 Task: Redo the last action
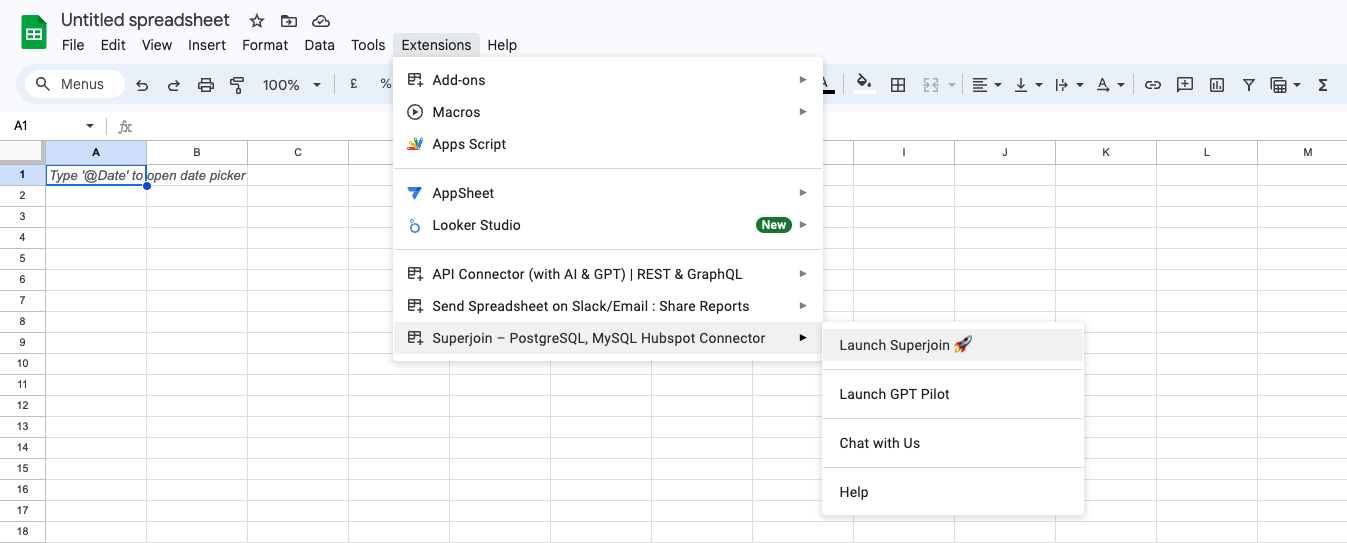click(x=174, y=85)
